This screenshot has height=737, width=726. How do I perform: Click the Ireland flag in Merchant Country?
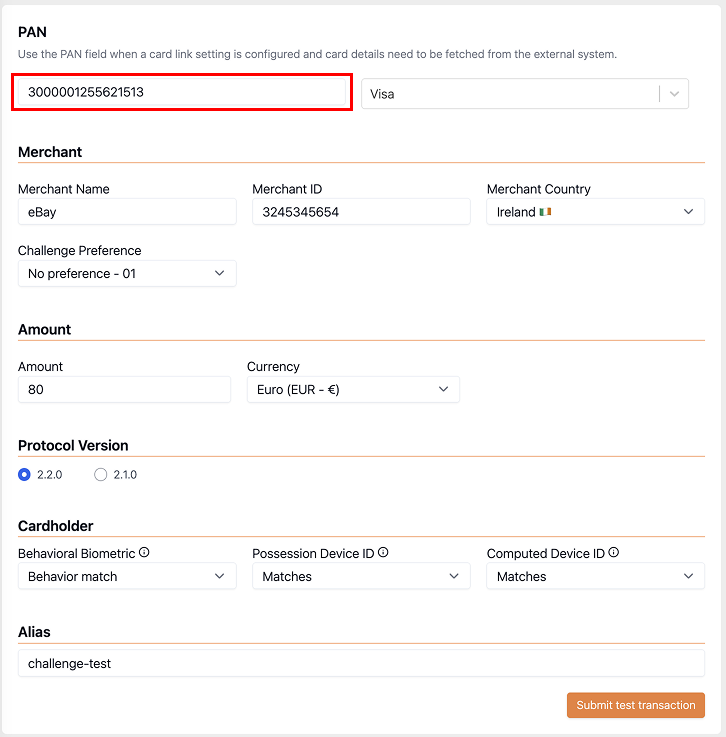coord(545,212)
